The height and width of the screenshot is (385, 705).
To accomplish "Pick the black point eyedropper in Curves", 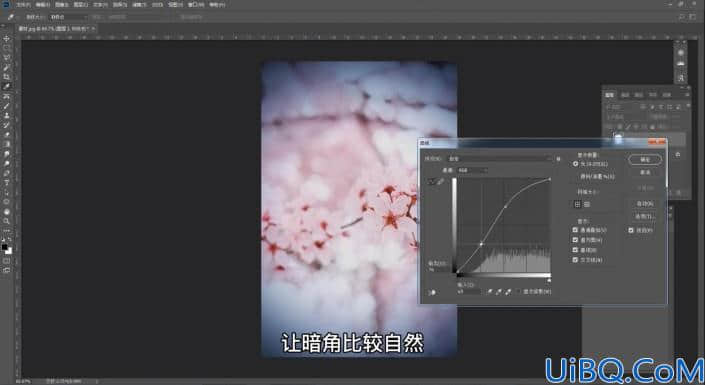I will (490, 292).
